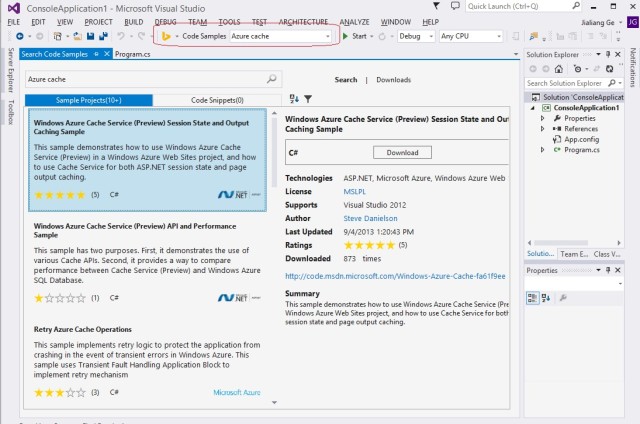Open the Solution Explorer window options dropdown
Image resolution: width=640 pixels, height=424 pixels.
pos(598,54)
